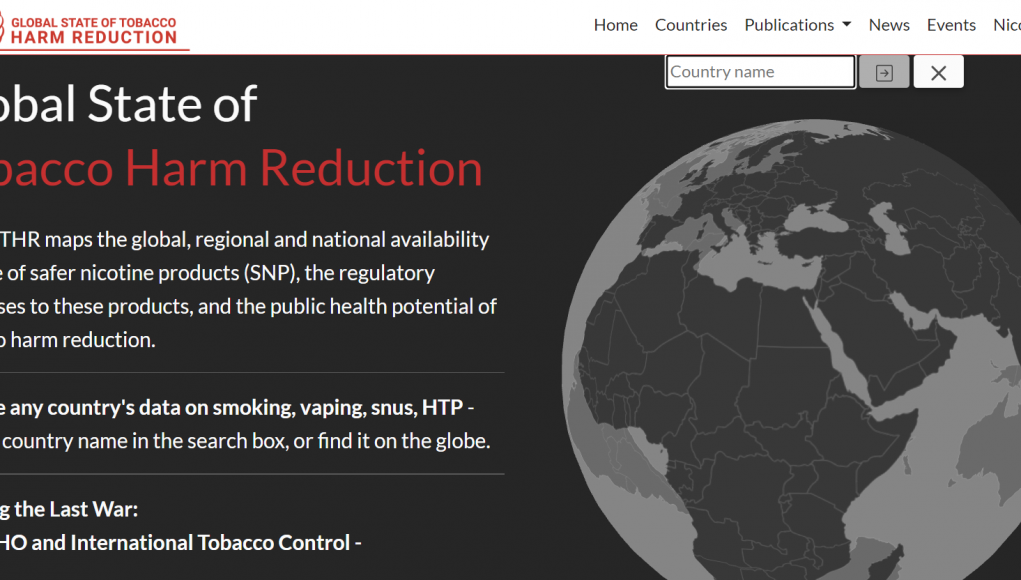The width and height of the screenshot is (1021, 580).
Task: Click the submit arrow icon beside country search
Action: point(884,72)
